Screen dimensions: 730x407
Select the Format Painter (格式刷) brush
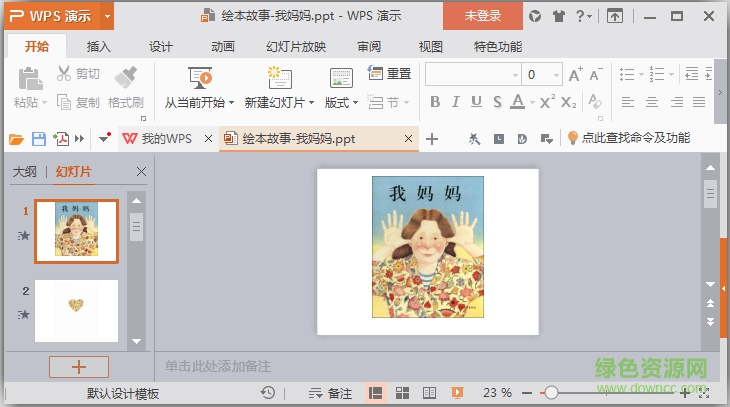(126, 77)
